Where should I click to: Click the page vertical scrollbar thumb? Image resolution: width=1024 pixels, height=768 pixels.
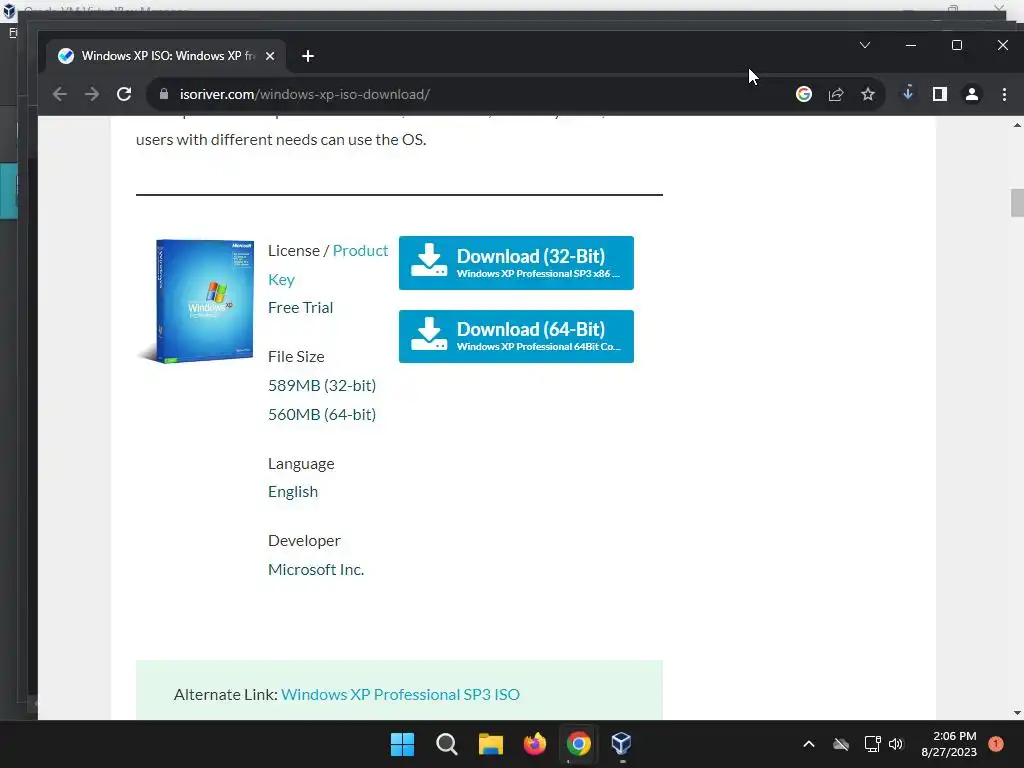click(1017, 202)
